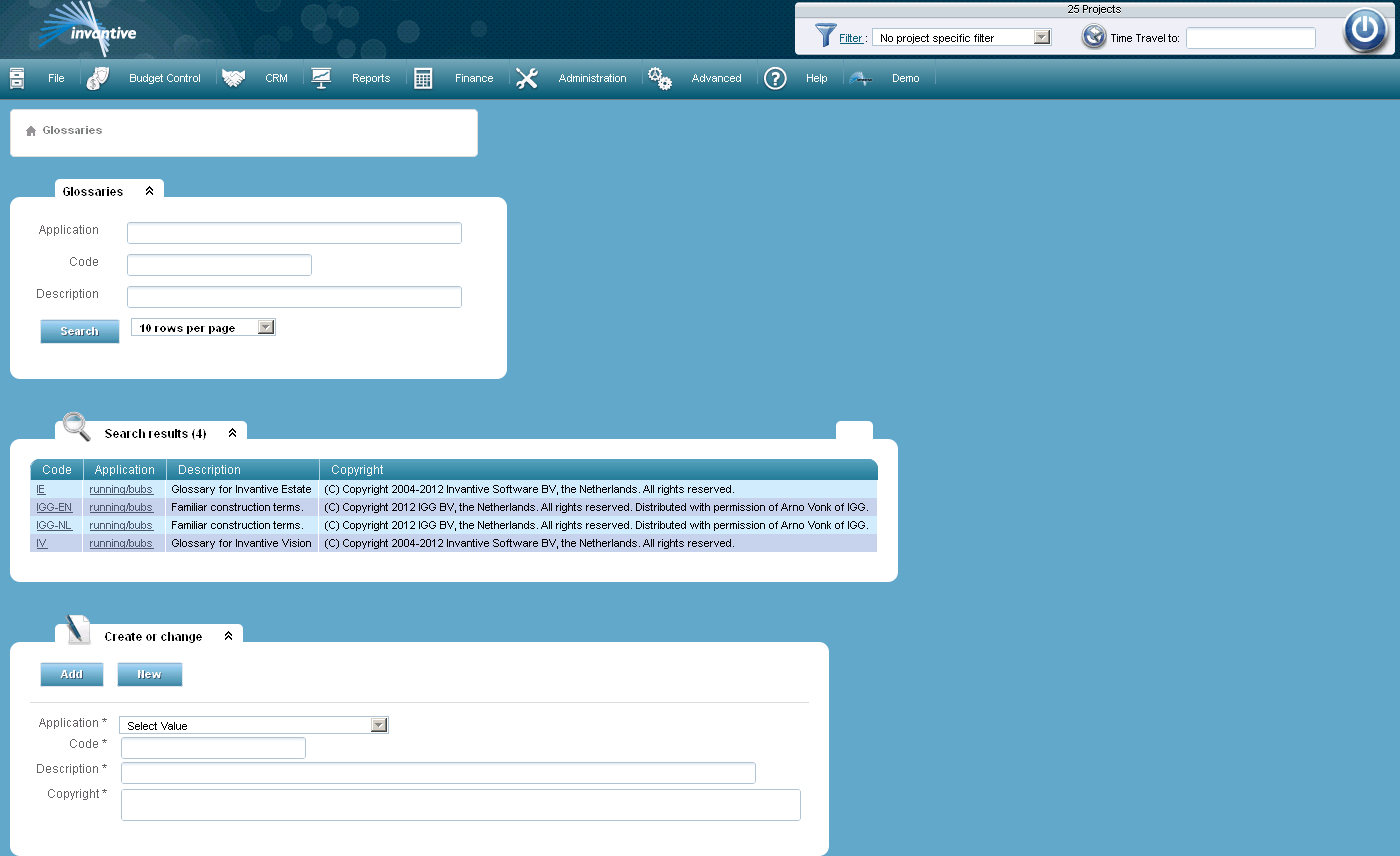Viewport: 1400px width, 856px height.
Task: Click the Finance calculator icon
Action: click(x=423, y=78)
